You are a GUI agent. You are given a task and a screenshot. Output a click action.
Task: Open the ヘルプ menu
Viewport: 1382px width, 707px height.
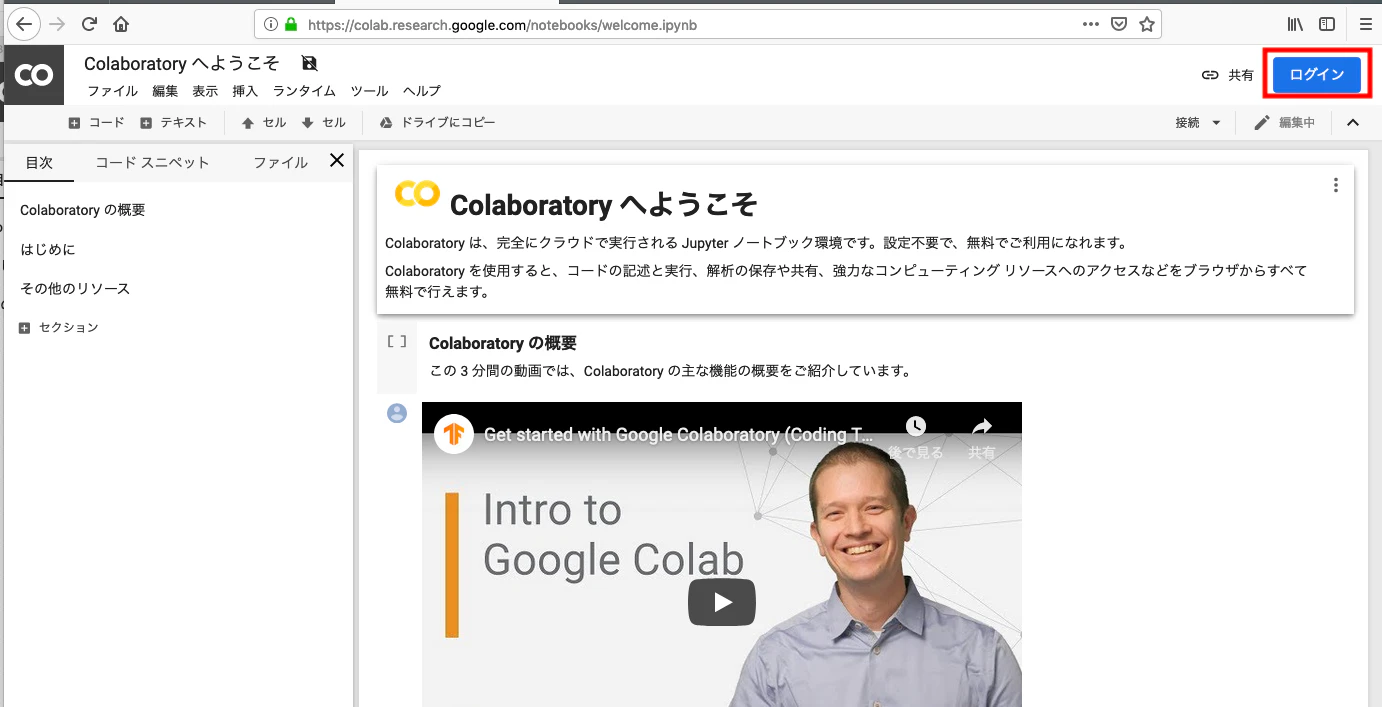point(422,91)
